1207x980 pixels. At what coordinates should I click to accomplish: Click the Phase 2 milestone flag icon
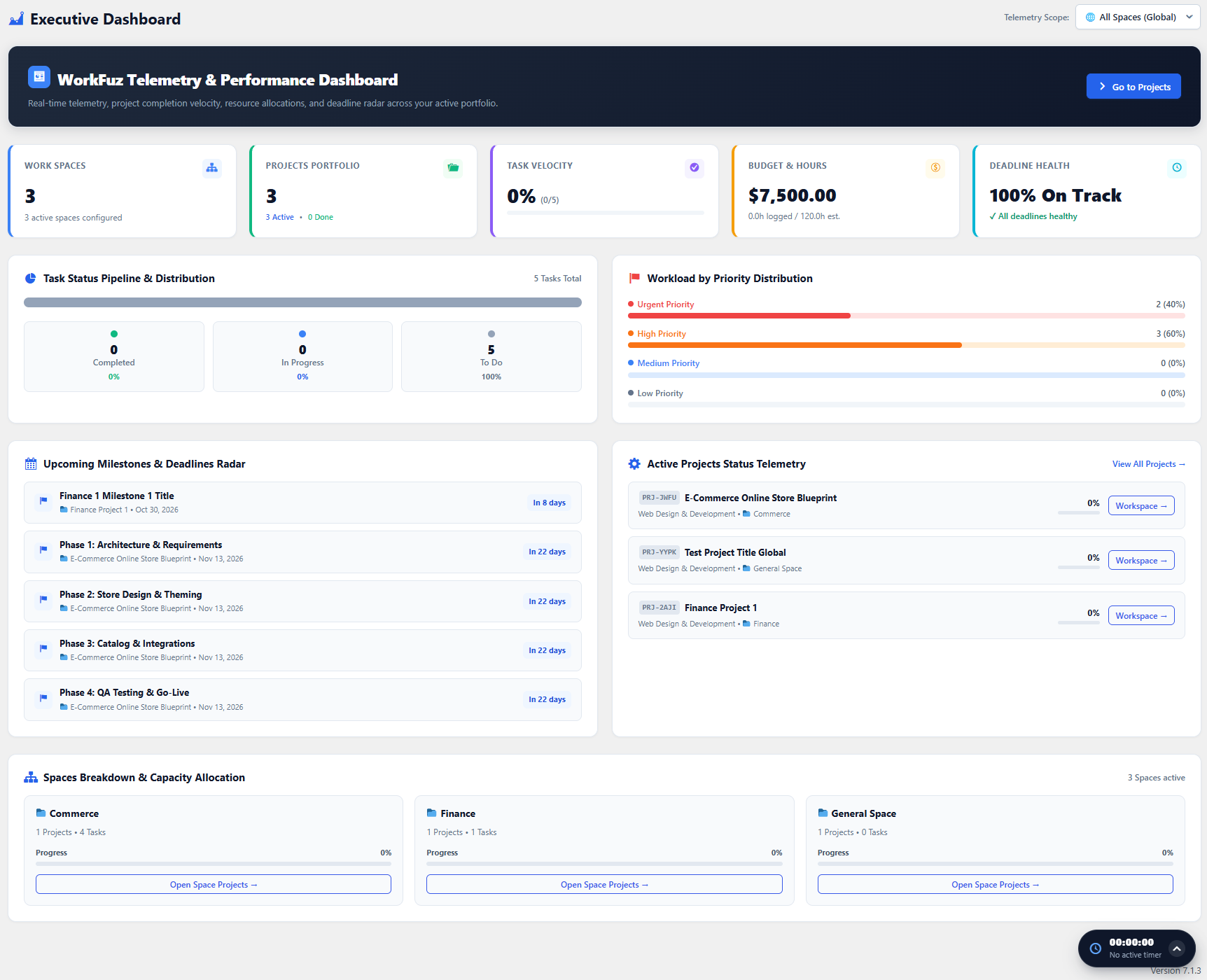pos(43,600)
